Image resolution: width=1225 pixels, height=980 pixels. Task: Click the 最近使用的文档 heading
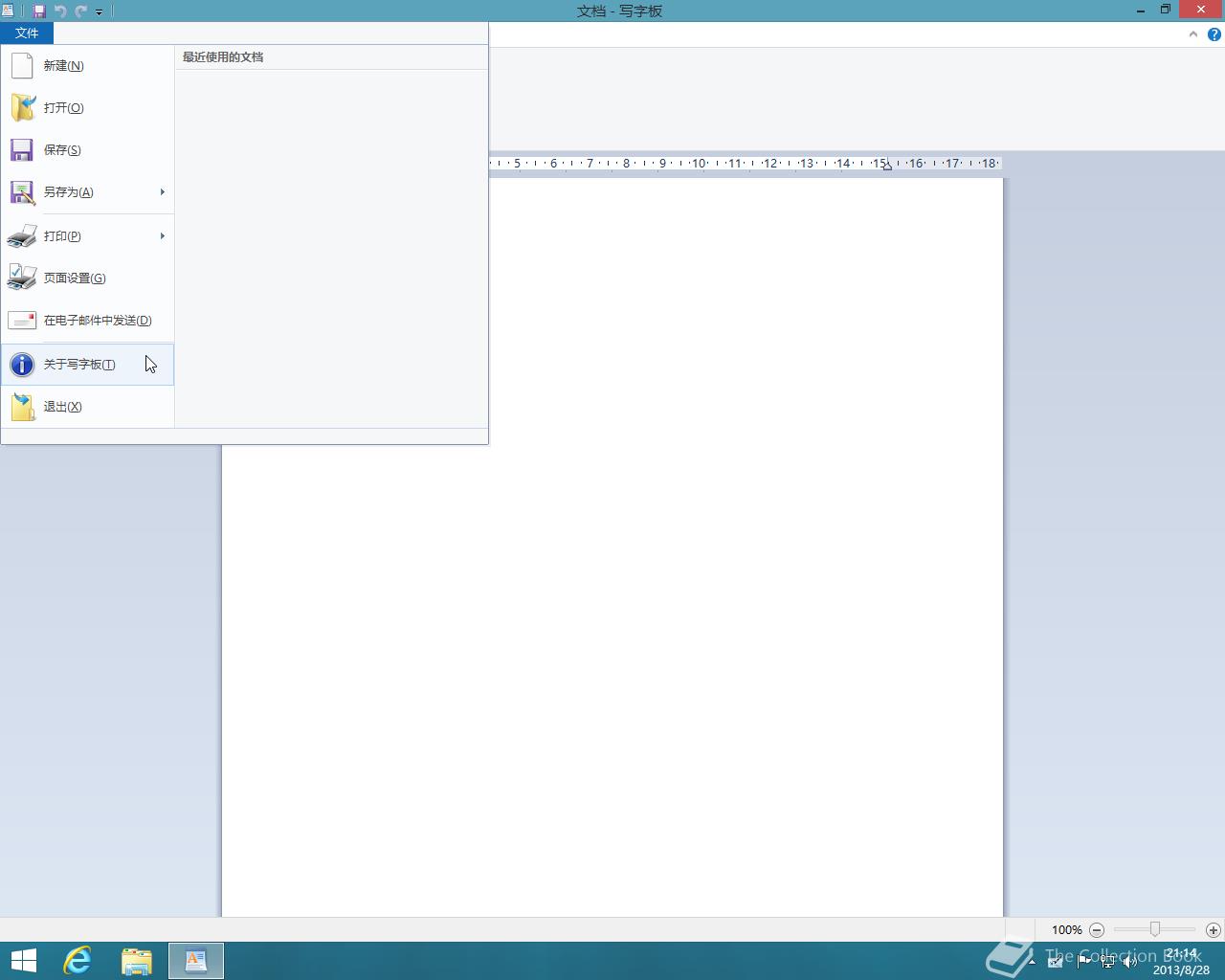(223, 57)
